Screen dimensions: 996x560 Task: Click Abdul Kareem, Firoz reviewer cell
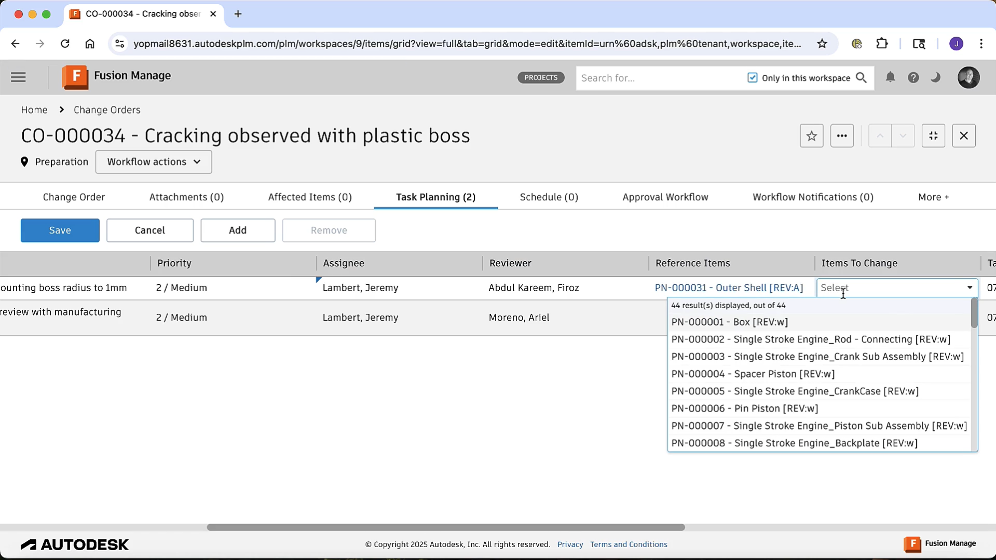pyautogui.click(x=565, y=288)
